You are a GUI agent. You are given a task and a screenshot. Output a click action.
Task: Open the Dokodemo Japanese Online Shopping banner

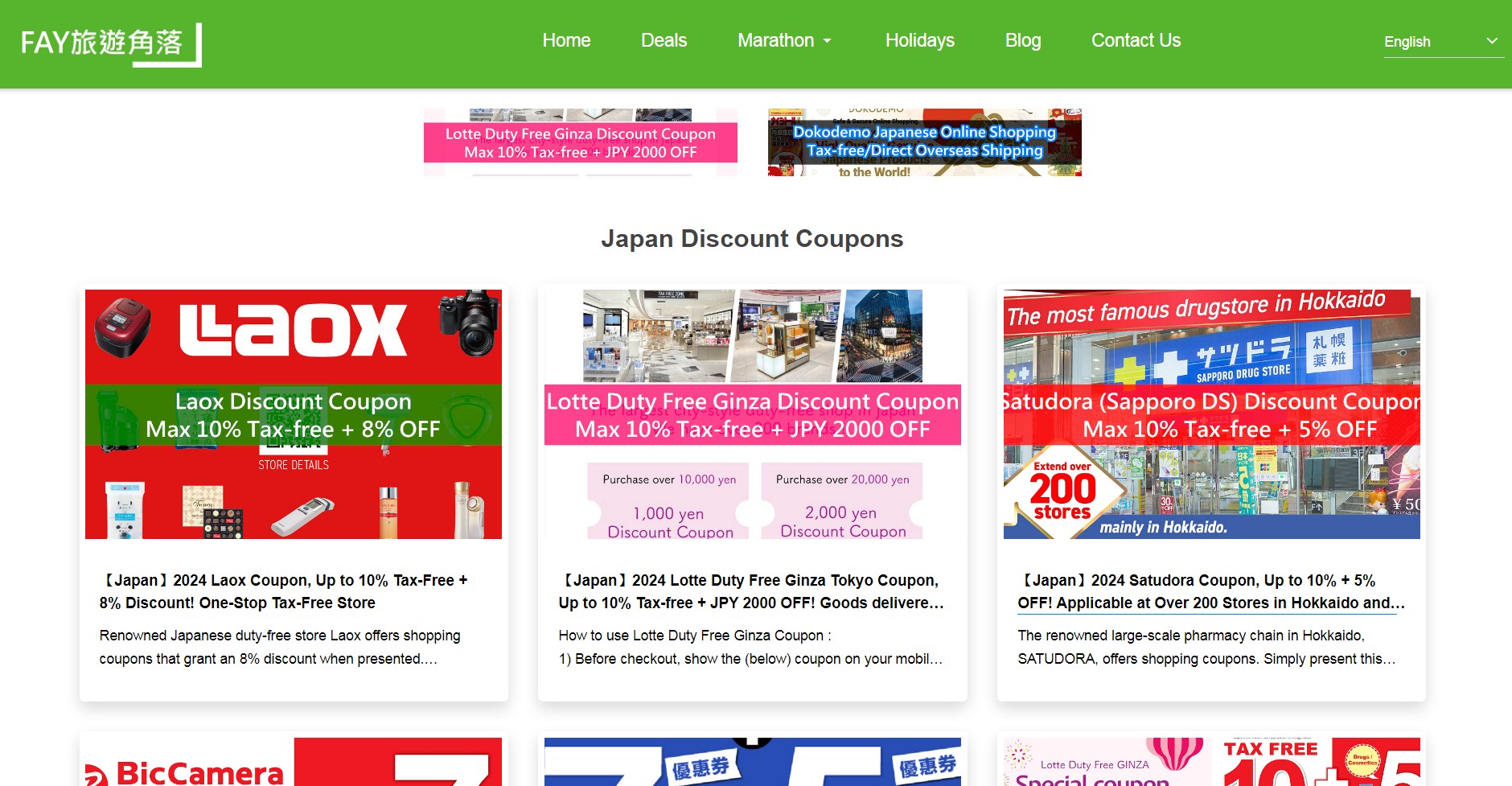coord(923,142)
